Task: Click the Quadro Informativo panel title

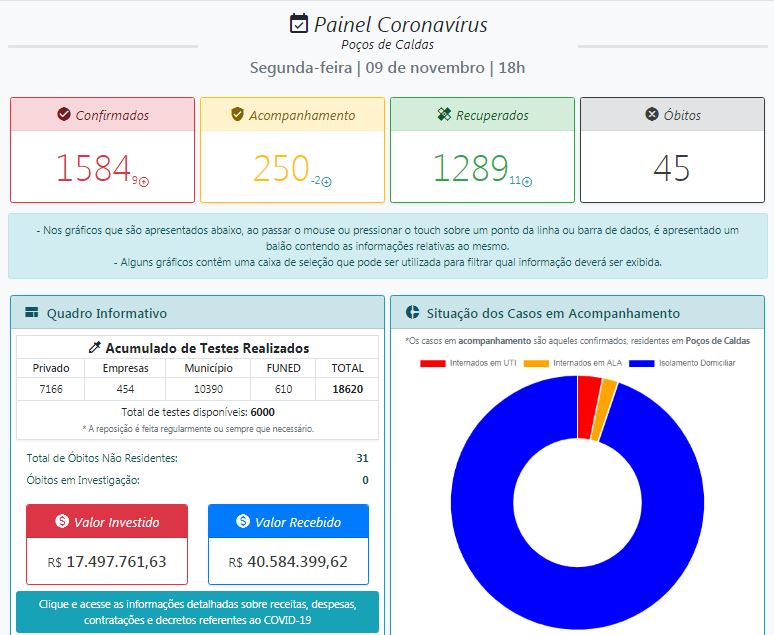Action: coord(107,313)
